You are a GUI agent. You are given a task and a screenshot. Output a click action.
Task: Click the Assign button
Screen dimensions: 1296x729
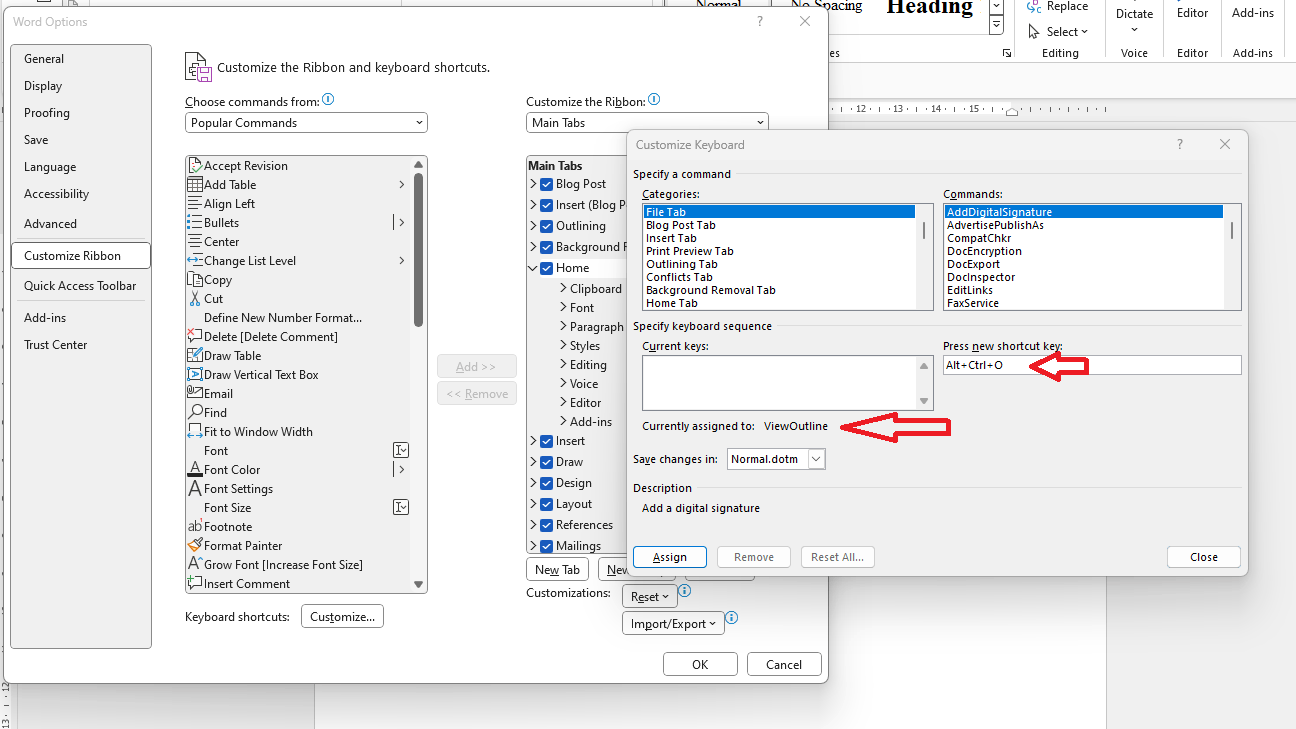[670, 557]
